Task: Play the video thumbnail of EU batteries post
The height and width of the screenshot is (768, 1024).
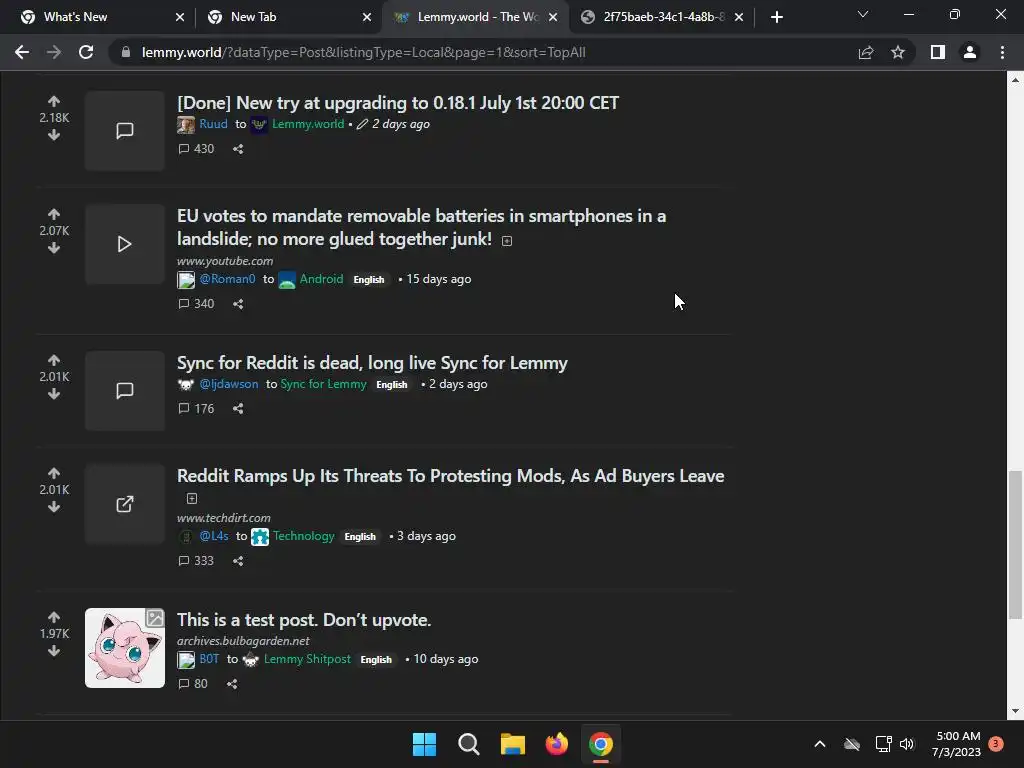Action: pyautogui.click(x=125, y=244)
